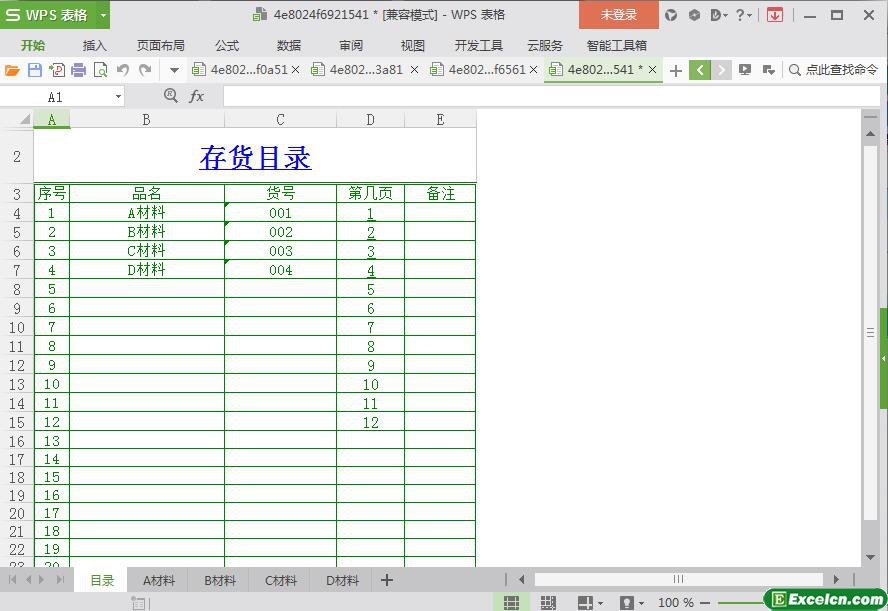Click the Print icon
The width and height of the screenshot is (888, 611).
tap(79, 70)
